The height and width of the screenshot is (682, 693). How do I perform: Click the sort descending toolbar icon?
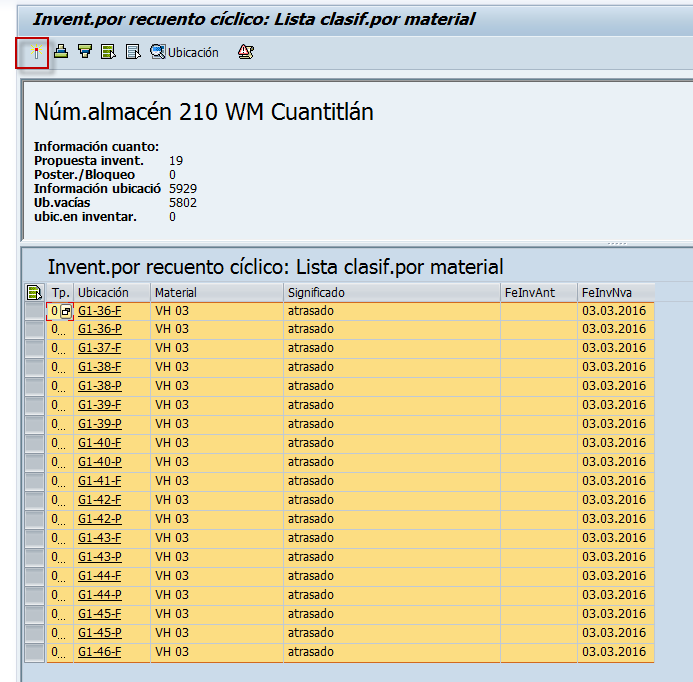click(85, 52)
